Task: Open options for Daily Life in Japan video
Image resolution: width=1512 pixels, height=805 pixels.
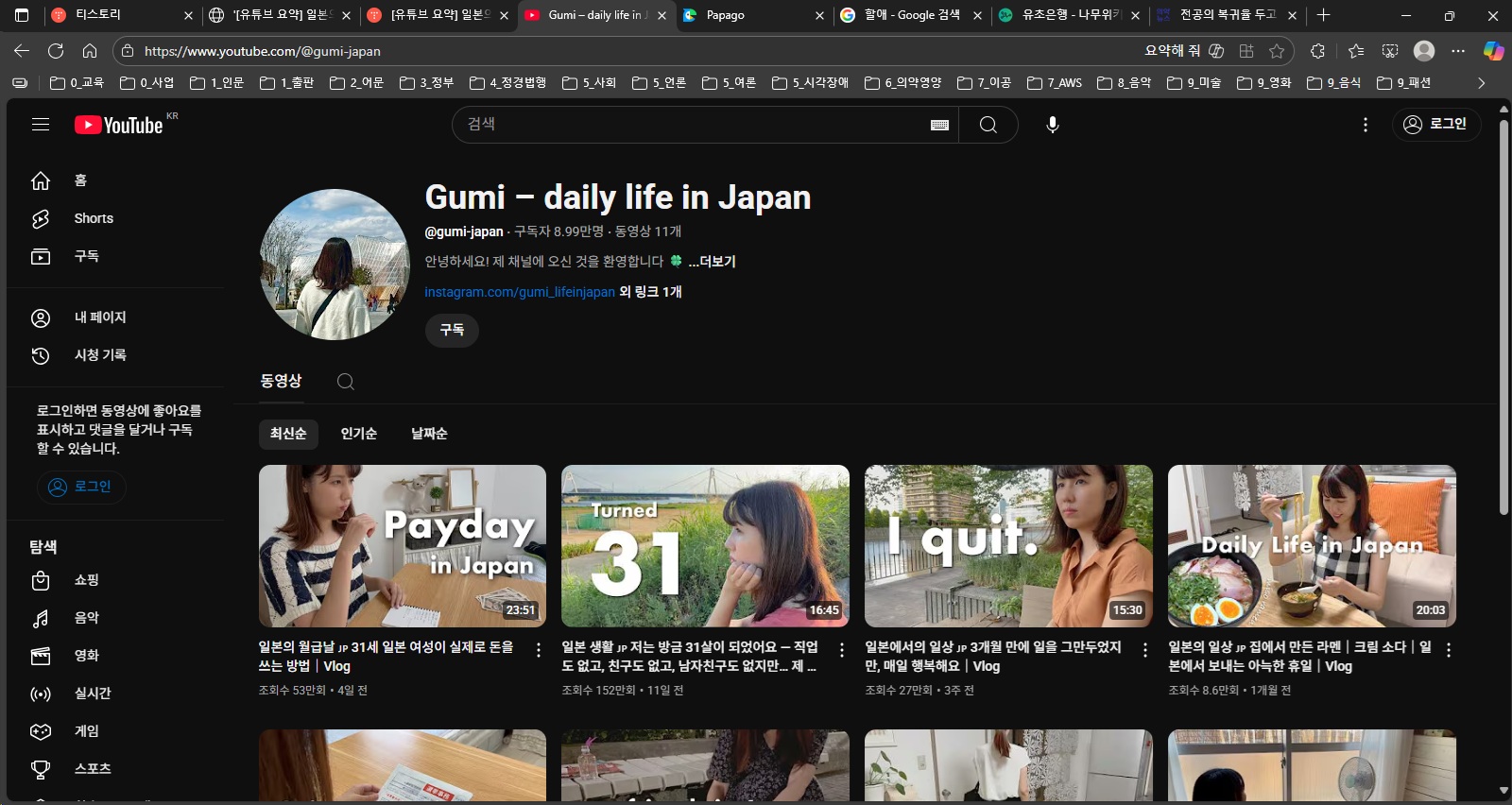Action: tap(1449, 650)
